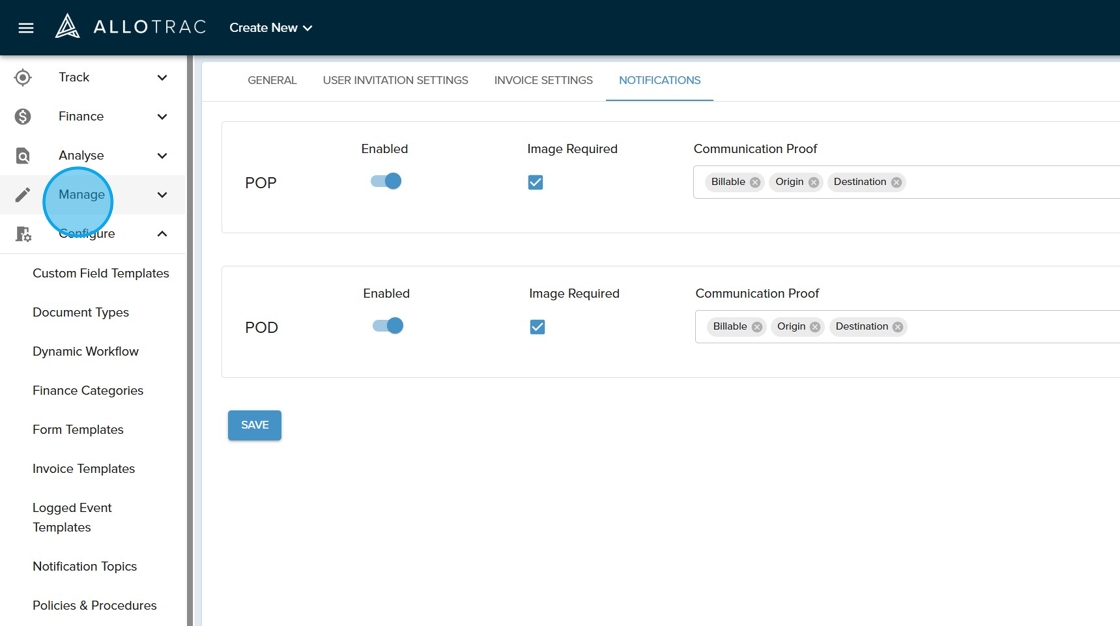
Task: Click the Finance dollar icon
Action: (x=23, y=117)
